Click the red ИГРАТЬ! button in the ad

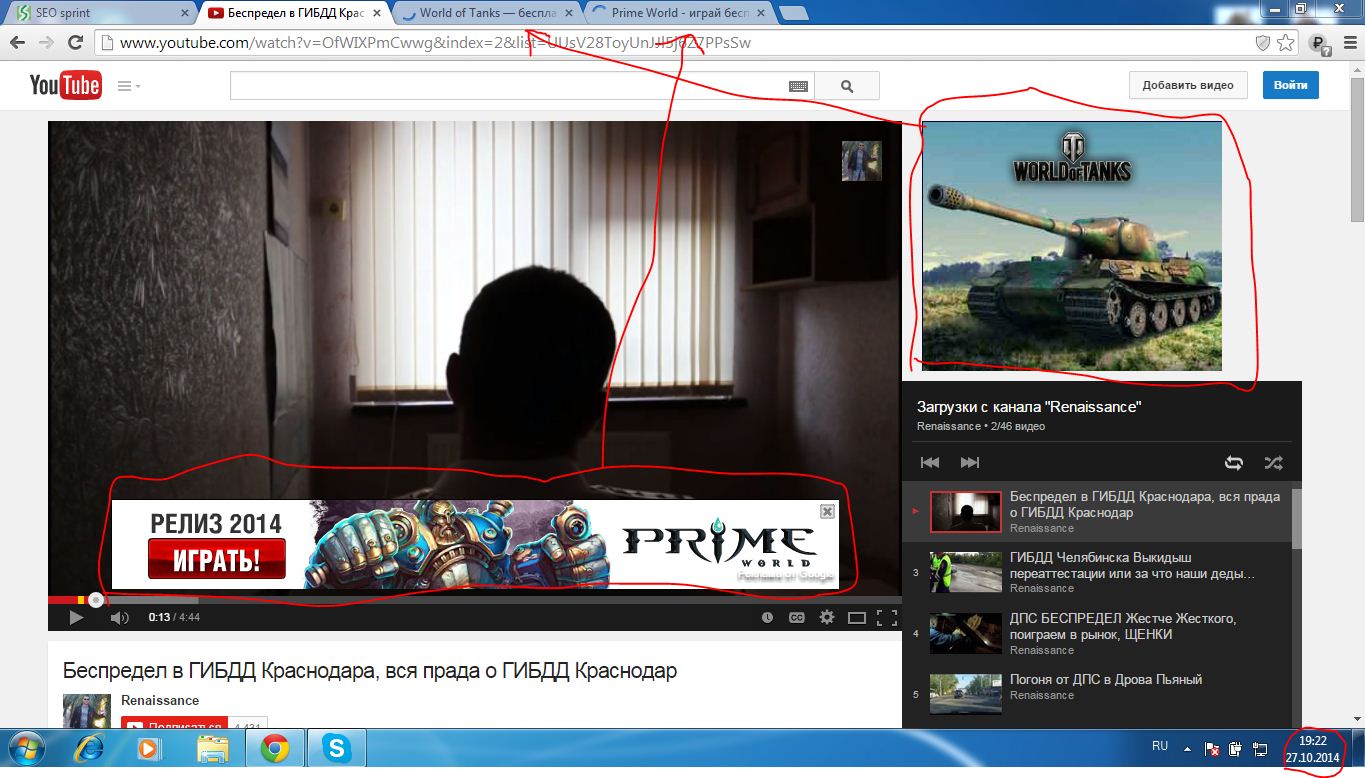coord(217,559)
